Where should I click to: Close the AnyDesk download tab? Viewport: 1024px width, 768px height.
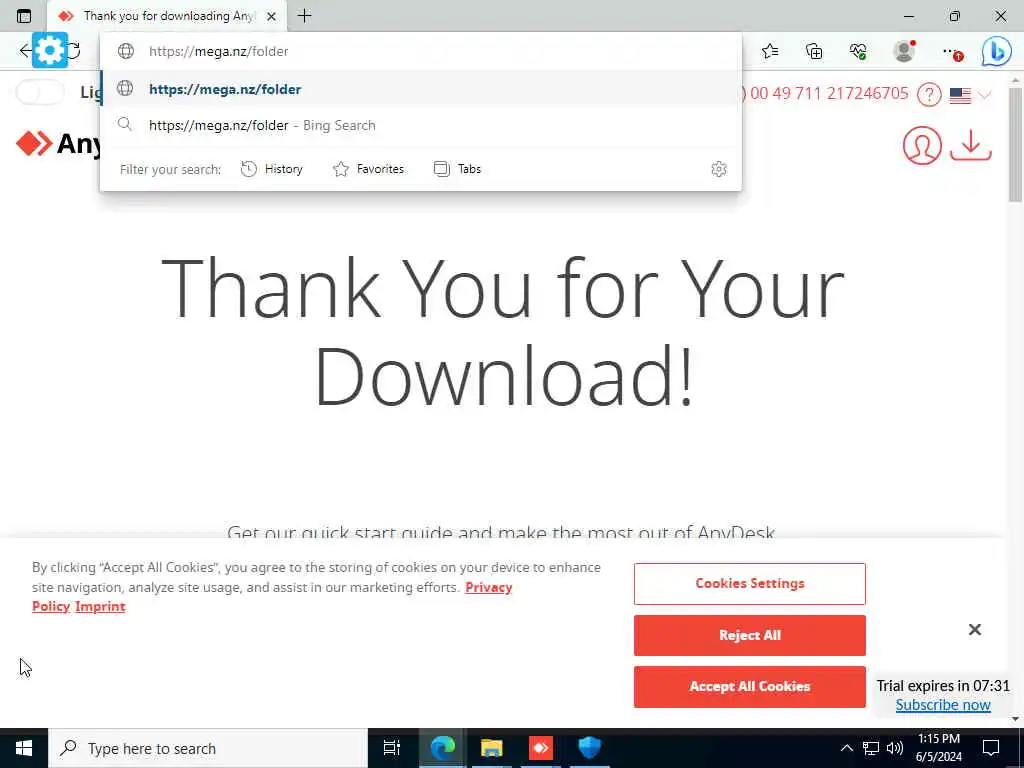click(x=272, y=16)
